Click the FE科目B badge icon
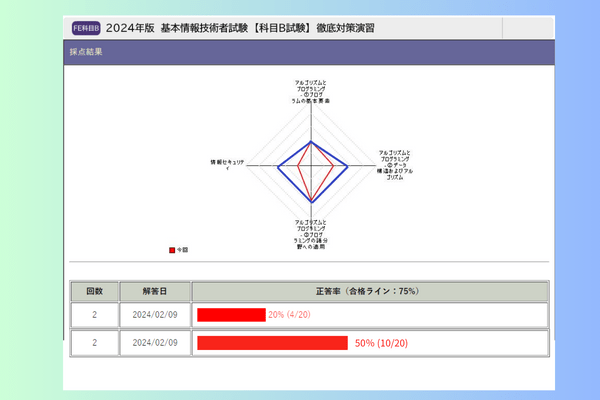Image resolution: width=600 pixels, height=400 pixels. [87, 27]
